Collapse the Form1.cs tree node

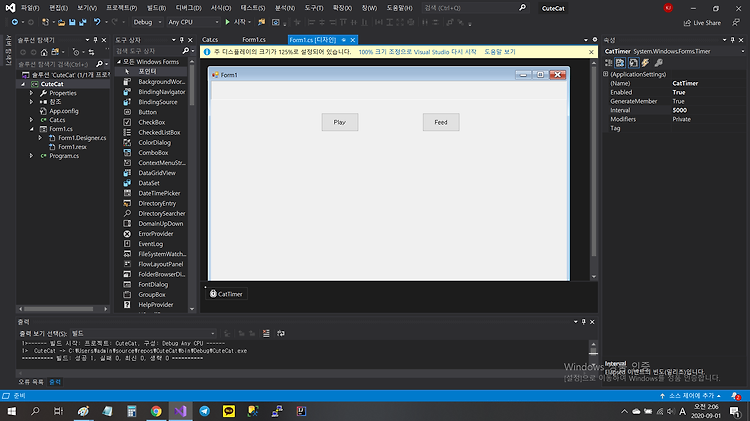pyautogui.click(x=32, y=129)
